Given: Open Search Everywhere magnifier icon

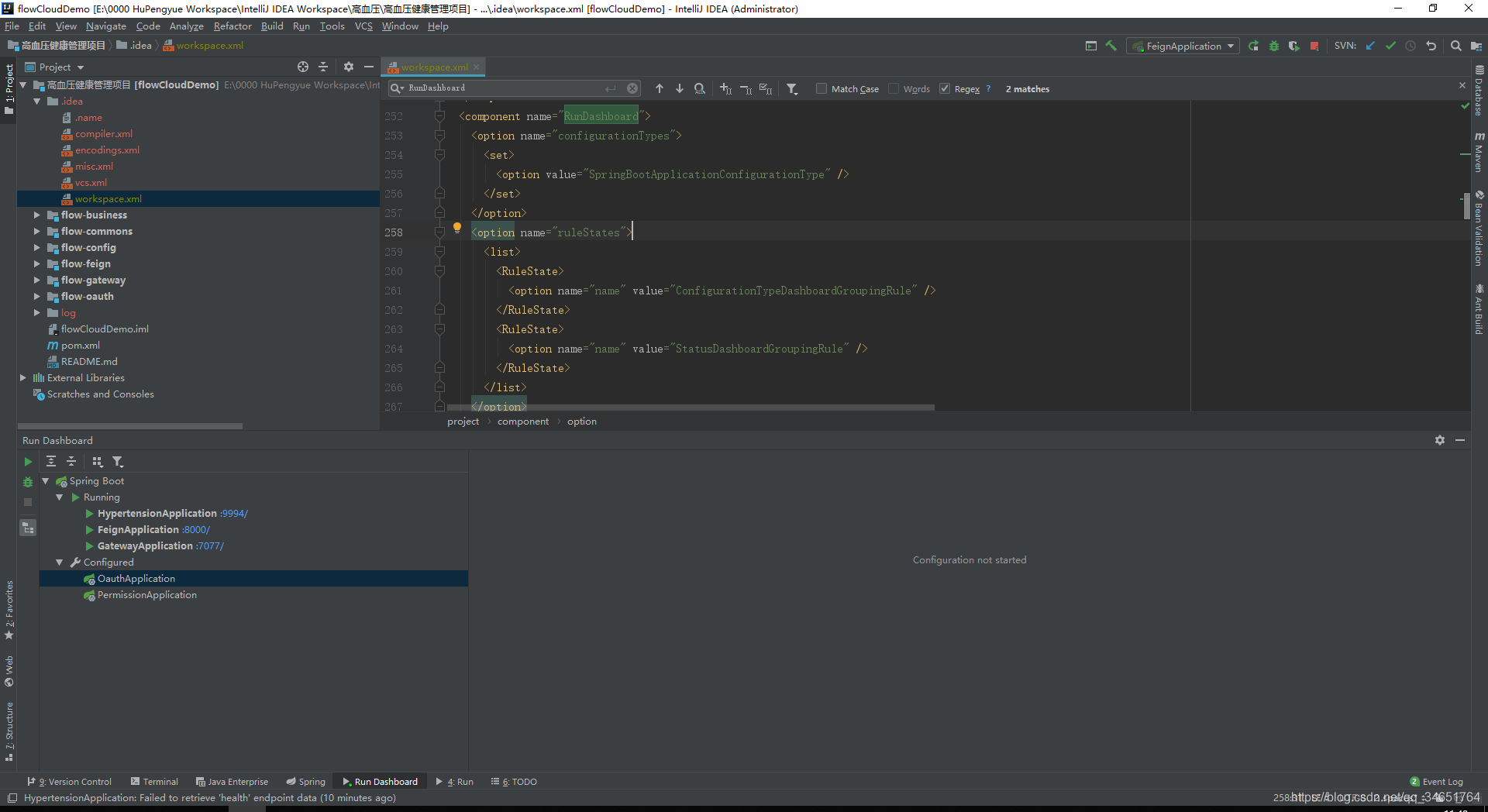Looking at the screenshot, I should point(1455,46).
